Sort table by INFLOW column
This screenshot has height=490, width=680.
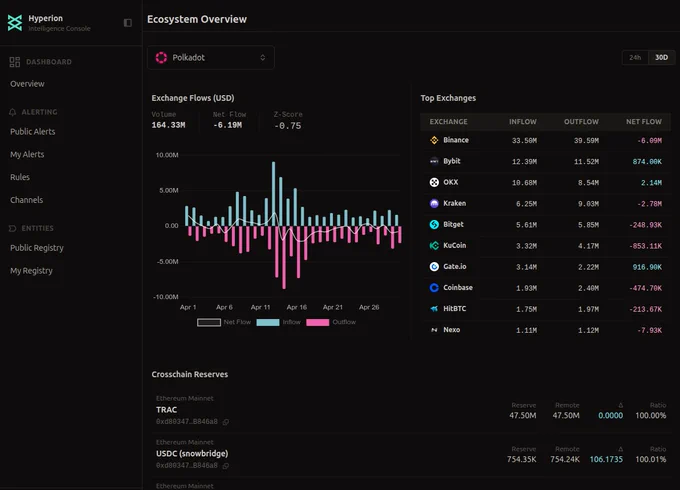coord(523,122)
